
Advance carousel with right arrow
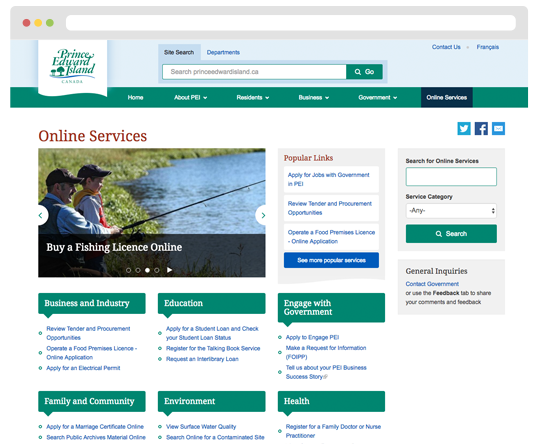pyautogui.click(x=262, y=215)
